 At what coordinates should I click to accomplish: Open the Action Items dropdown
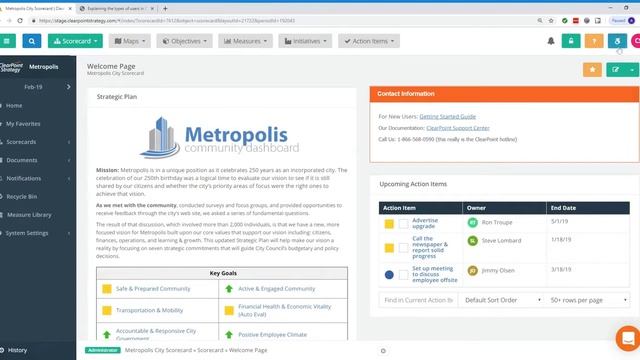point(369,41)
